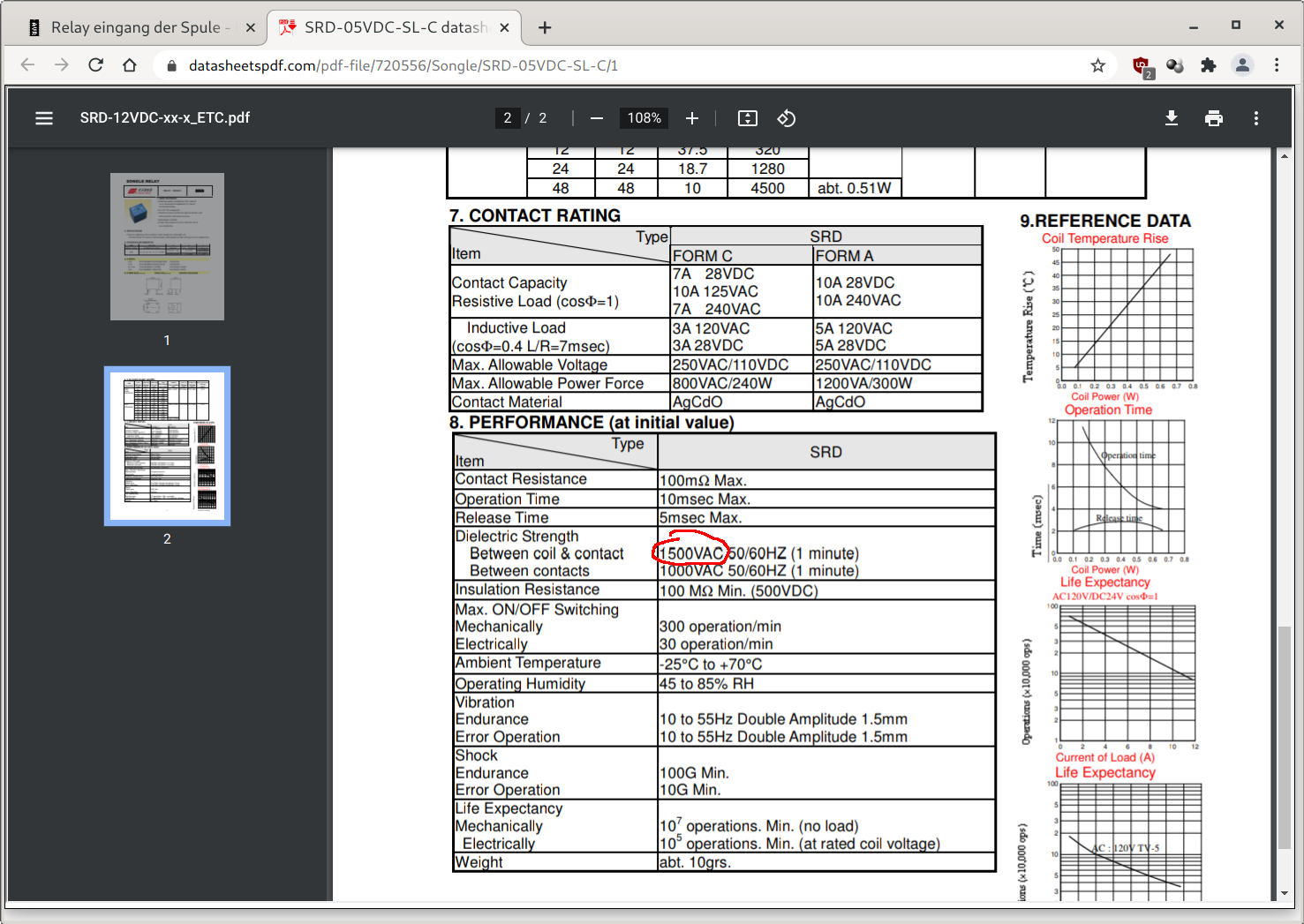This screenshot has height=924, width=1304.
Task: View site security lock information
Action: point(171,65)
